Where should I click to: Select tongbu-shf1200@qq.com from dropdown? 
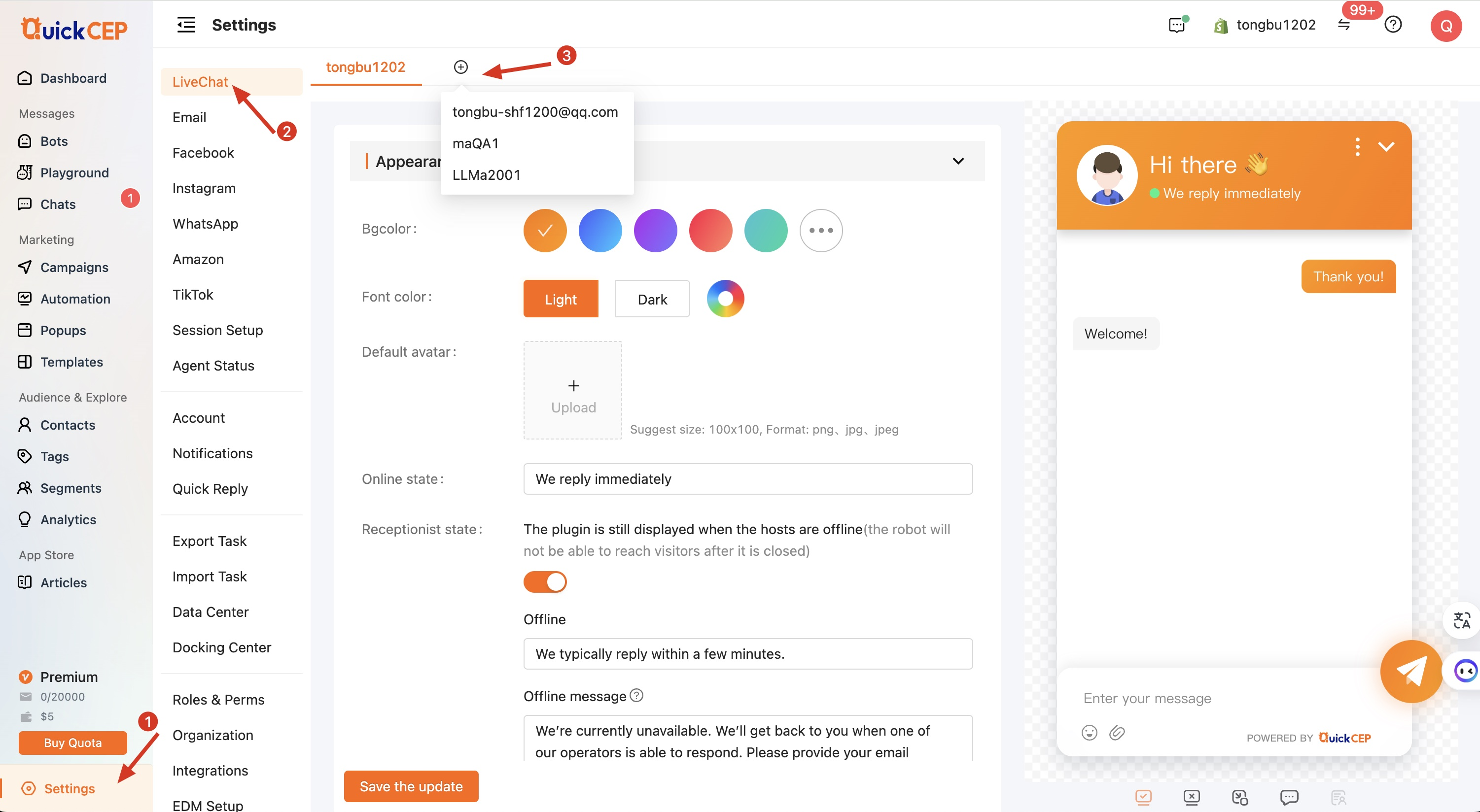535,112
